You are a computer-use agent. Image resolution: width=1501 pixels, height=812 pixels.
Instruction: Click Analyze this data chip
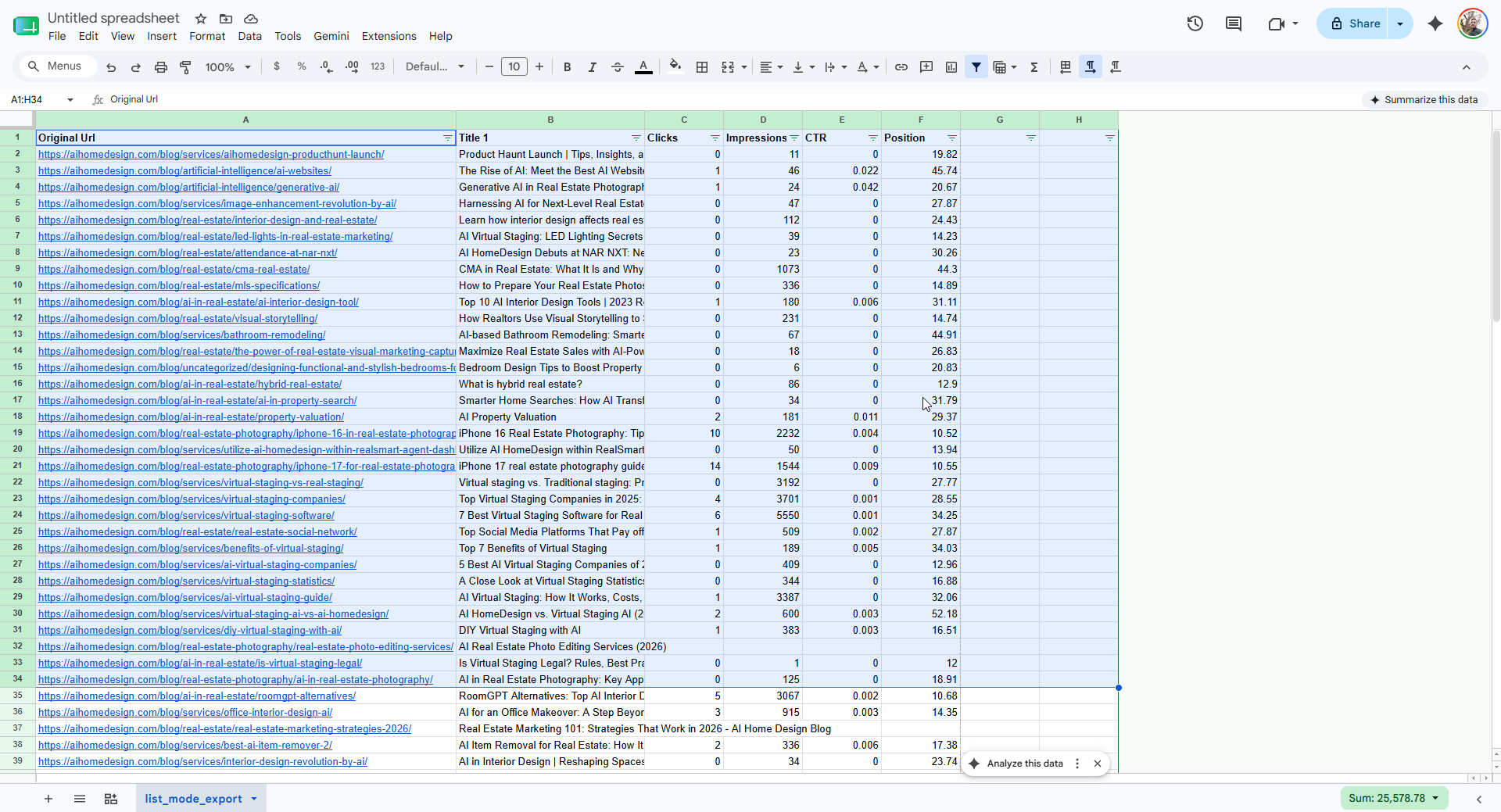[x=1016, y=764]
